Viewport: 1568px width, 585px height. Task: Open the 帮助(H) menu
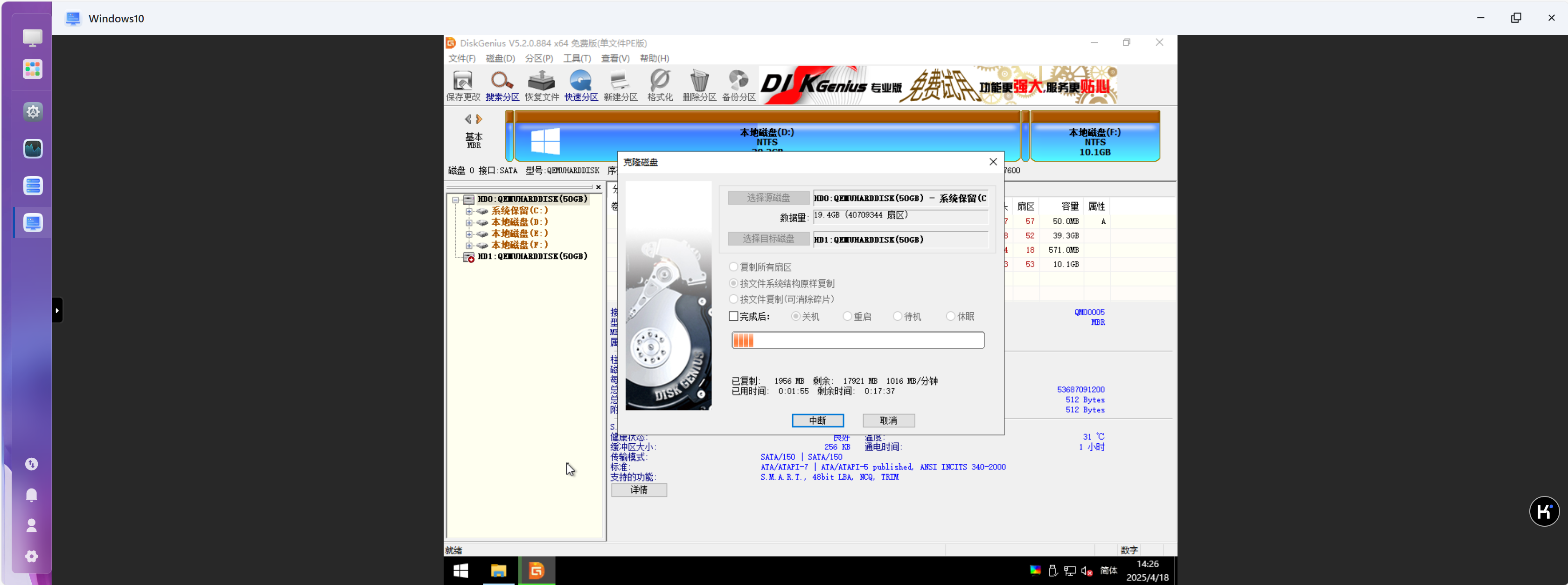pos(655,58)
